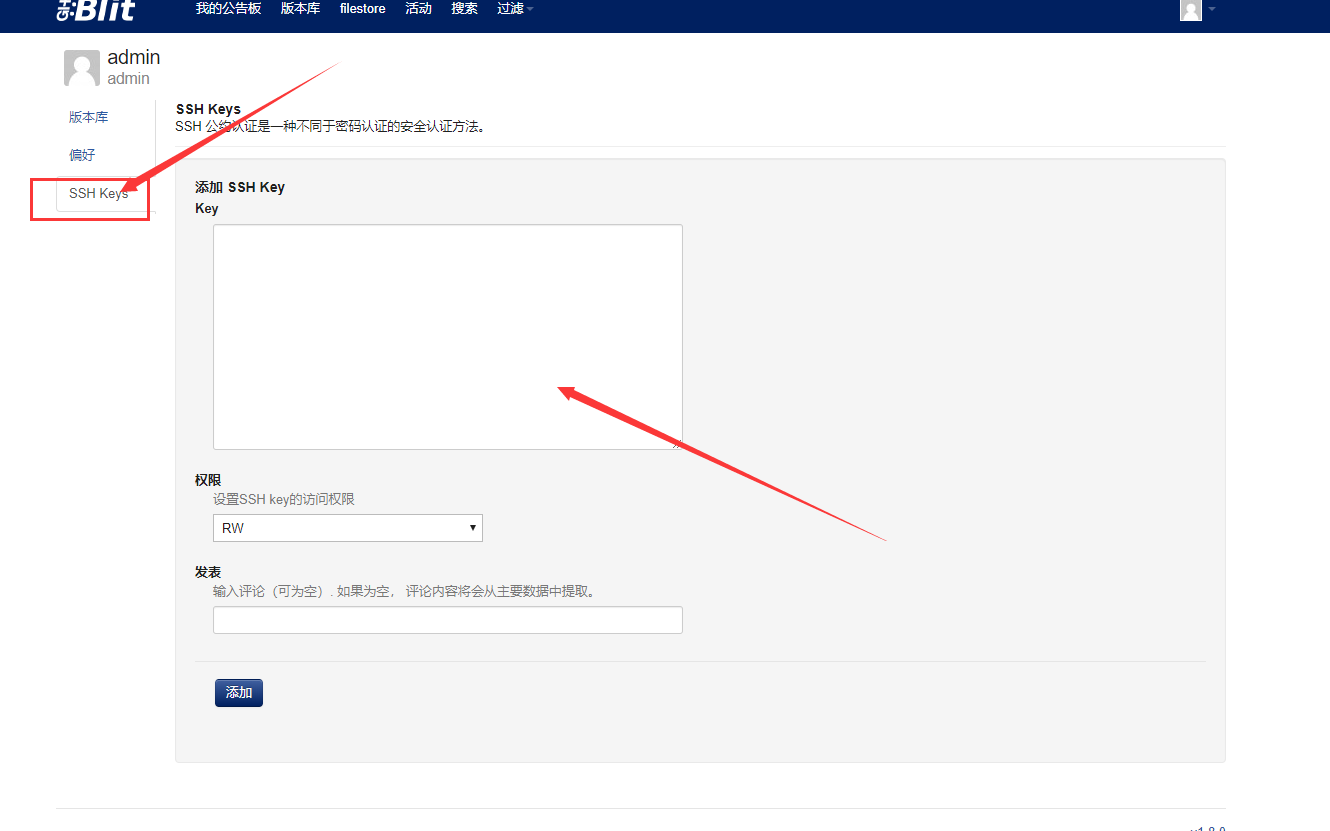Click the Gitblit logo in the header
Viewport: 1330px width, 831px height.
coord(95,10)
